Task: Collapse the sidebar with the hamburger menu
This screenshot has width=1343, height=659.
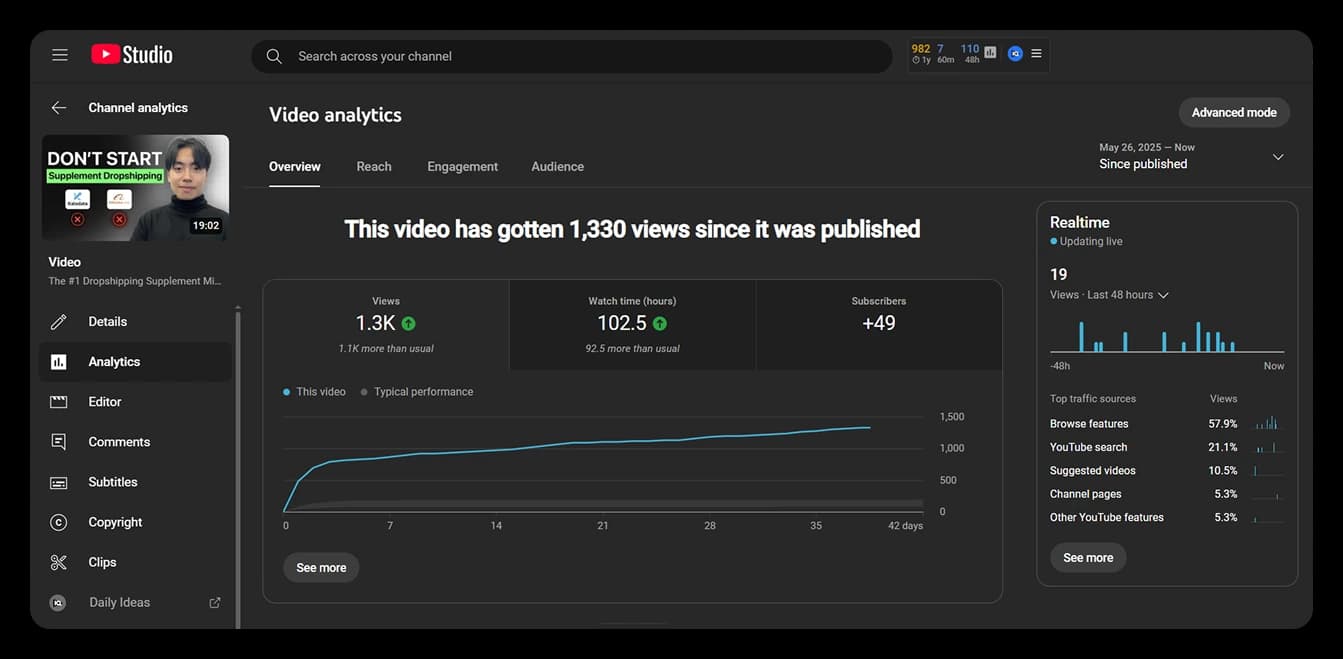Action: pyautogui.click(x=59, y=54)
